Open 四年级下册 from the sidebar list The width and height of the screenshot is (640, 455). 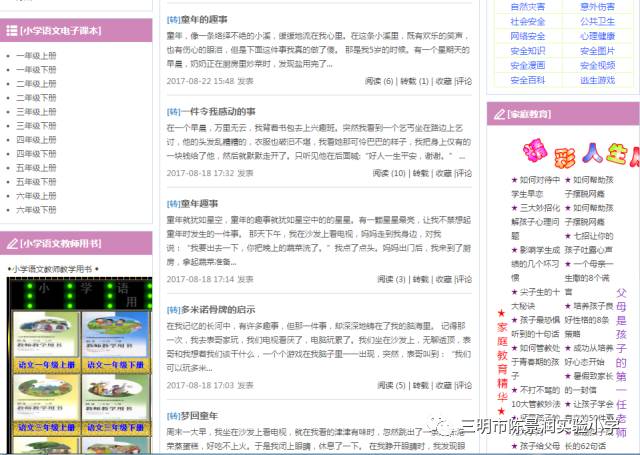pos(36,153)
